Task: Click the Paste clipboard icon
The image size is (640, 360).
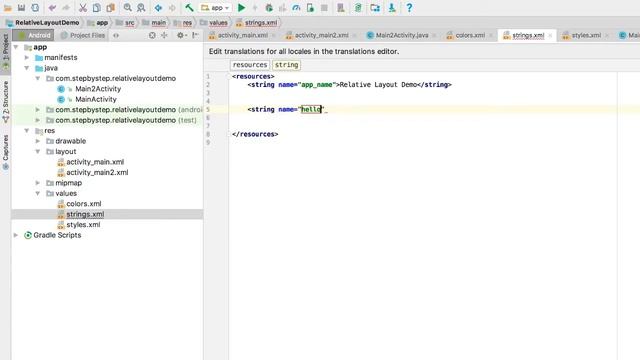Action: (x=111, y=7)
